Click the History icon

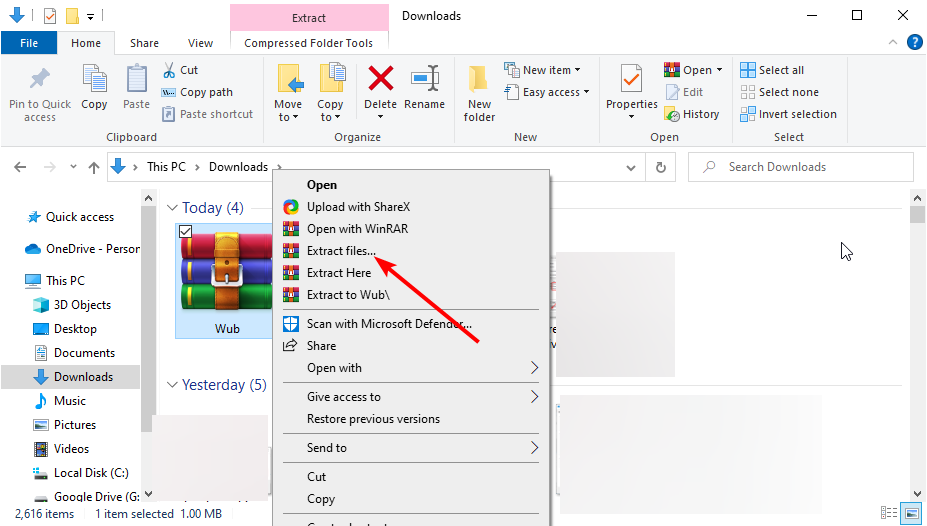(672, 114)
